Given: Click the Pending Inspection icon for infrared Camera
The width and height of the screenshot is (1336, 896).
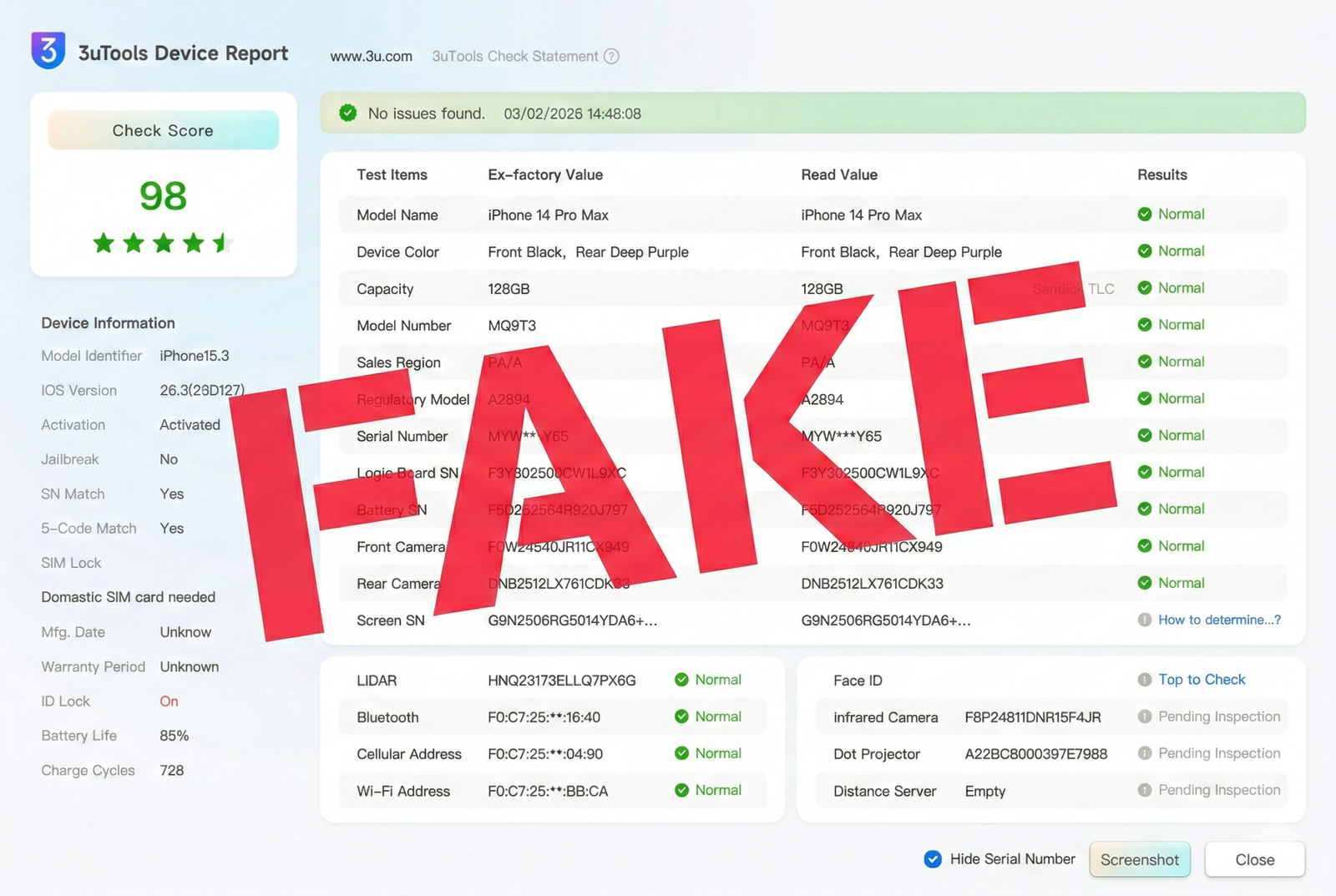Looking at the screenshot, I should tap(1145, 716).
